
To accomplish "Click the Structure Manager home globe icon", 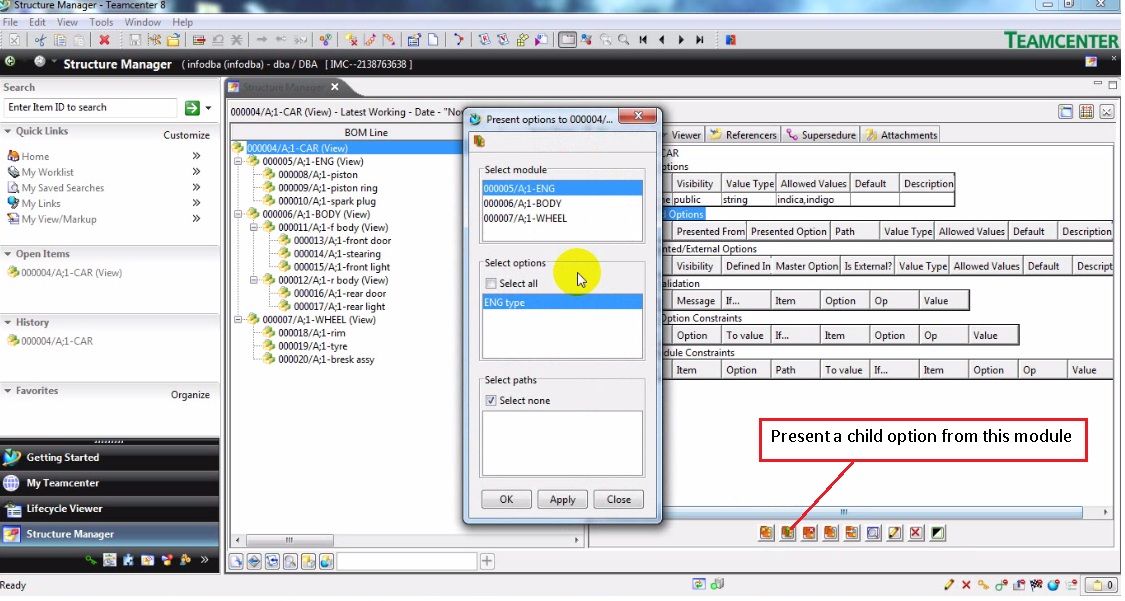I will pos(10,62).
